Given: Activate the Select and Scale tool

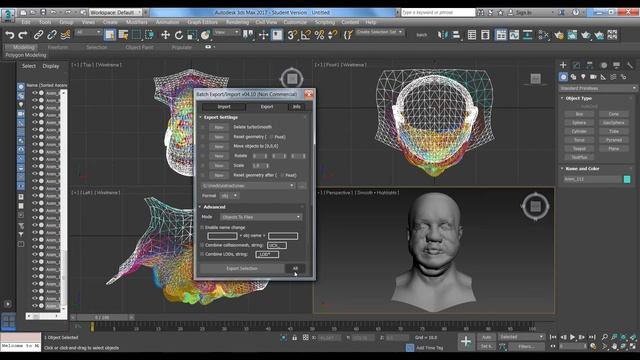Looking at the screenshot, I should [x=192, y=35].
